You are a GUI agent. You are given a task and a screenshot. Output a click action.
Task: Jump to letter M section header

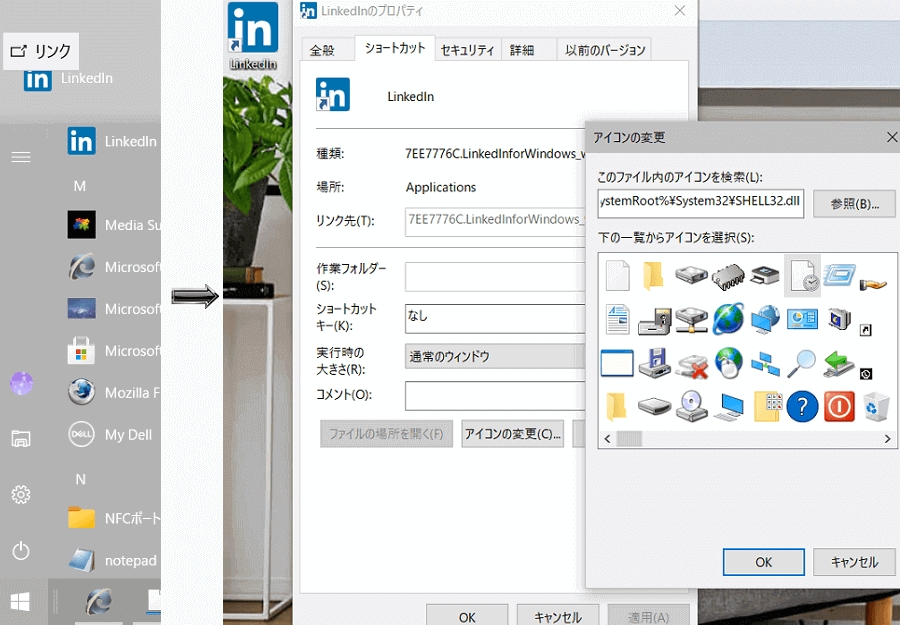[x=80, y=186]
